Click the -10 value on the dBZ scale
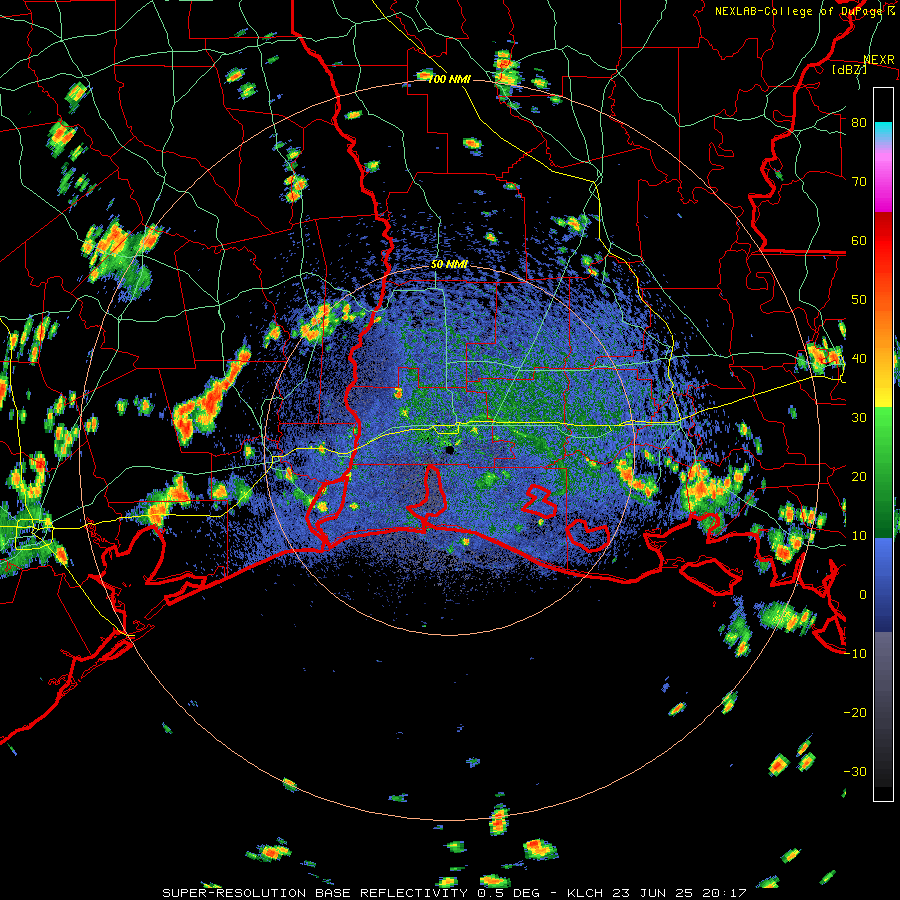This screenshot has height=900, width=900. (x=855, y=654)
